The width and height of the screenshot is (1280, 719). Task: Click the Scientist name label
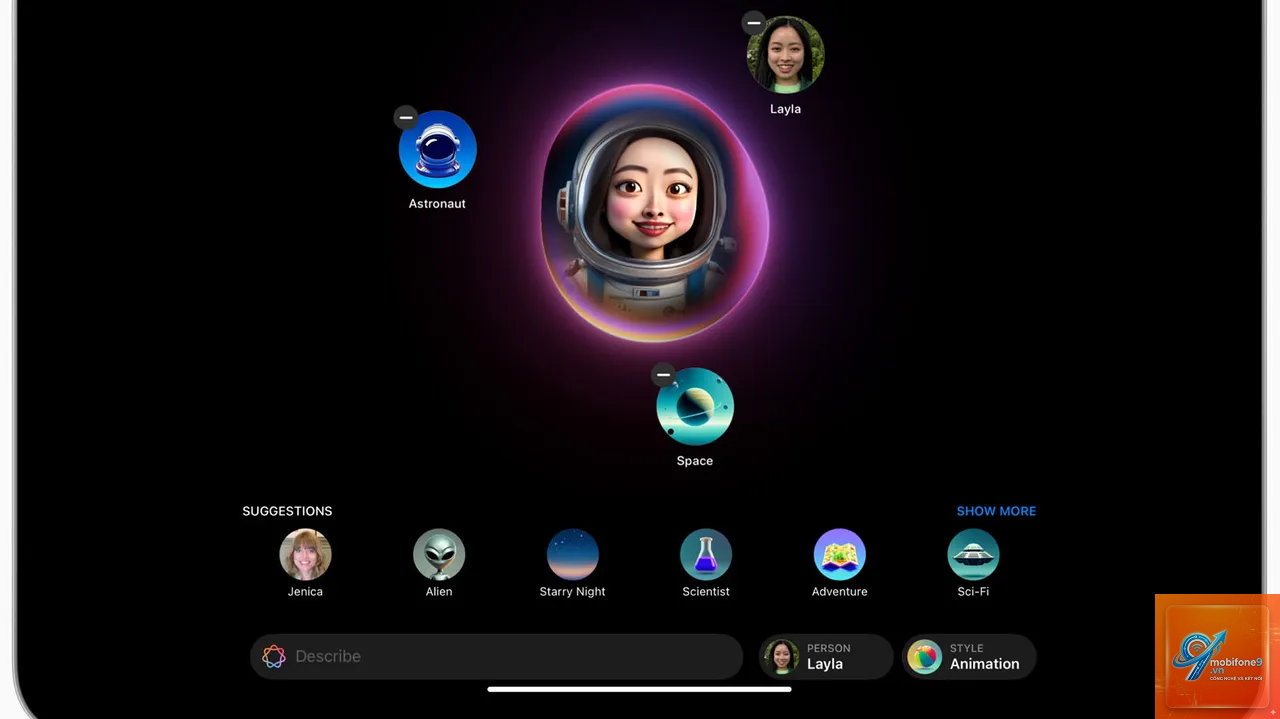[706, 592]
